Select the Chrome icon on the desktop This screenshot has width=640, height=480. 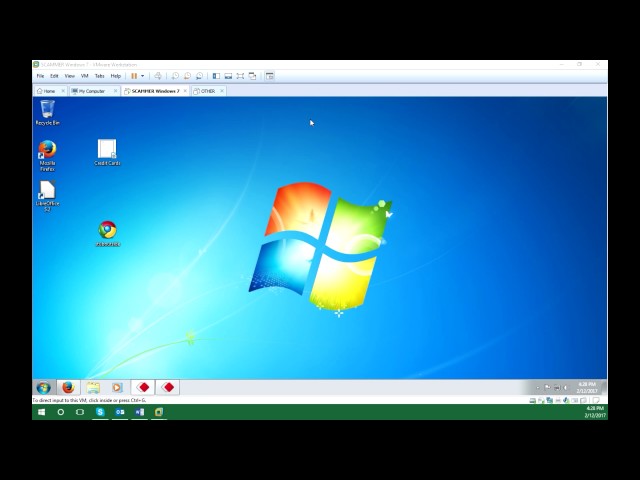[x=108, y=234]
